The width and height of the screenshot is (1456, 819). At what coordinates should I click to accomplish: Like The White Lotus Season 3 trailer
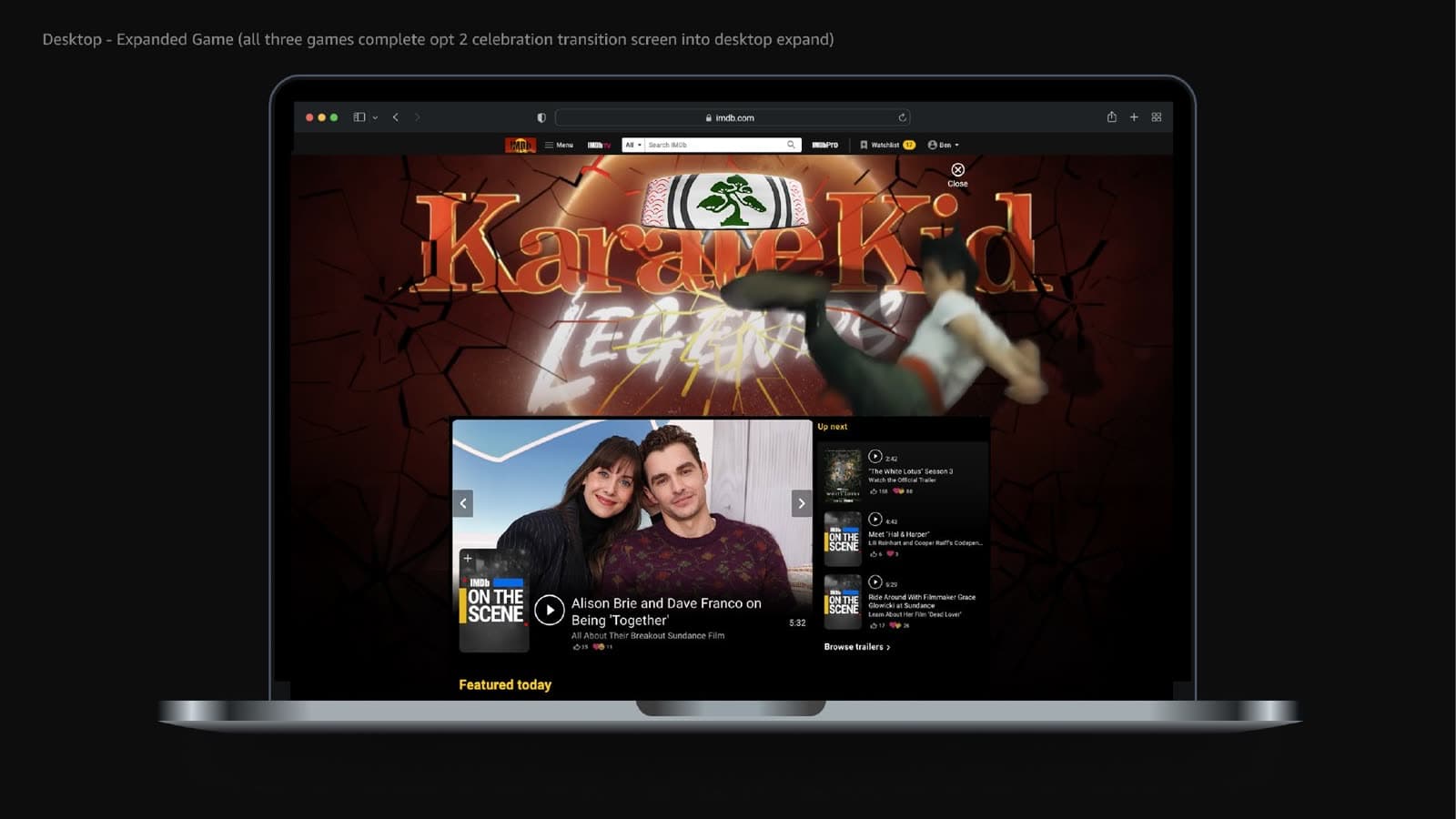point(878,491)
